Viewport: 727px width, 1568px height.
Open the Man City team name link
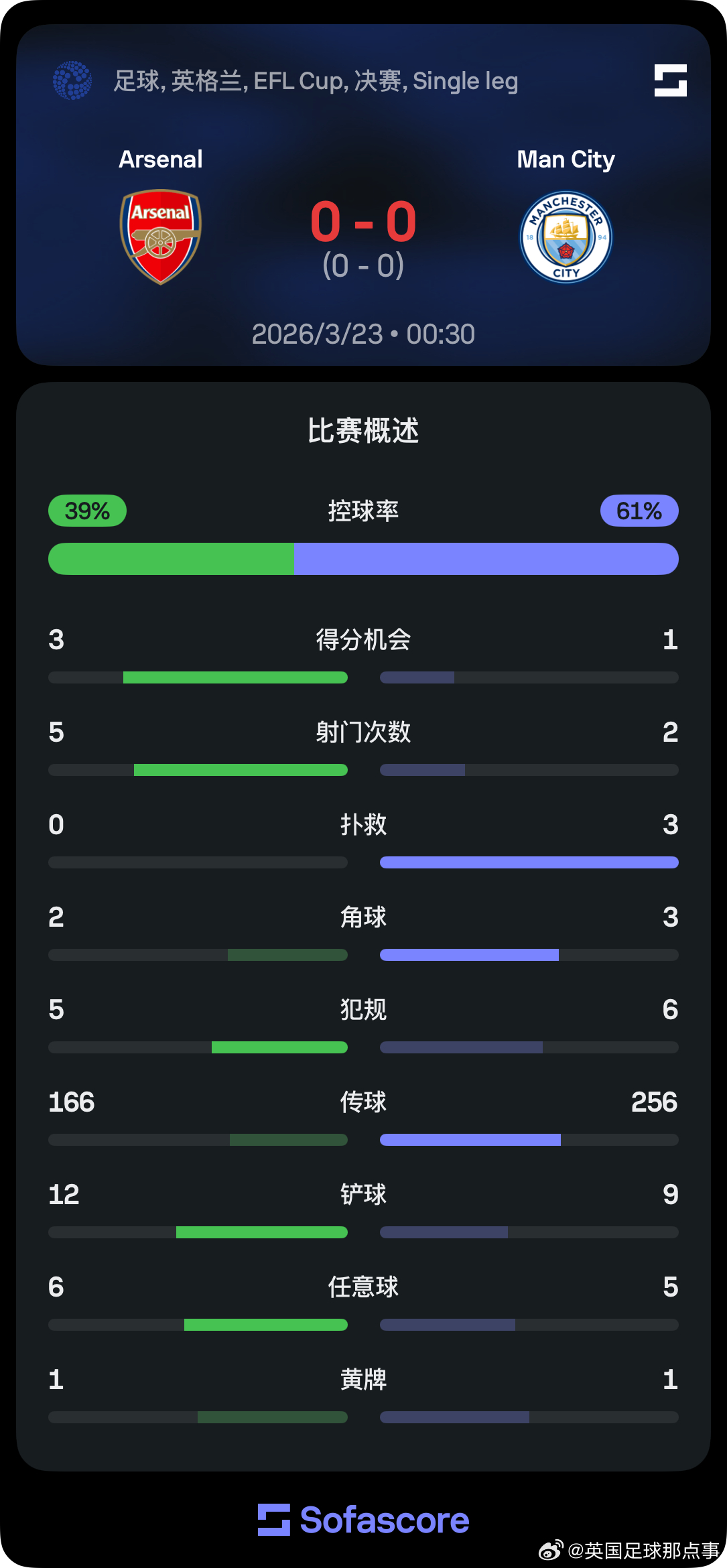(566, 159)
